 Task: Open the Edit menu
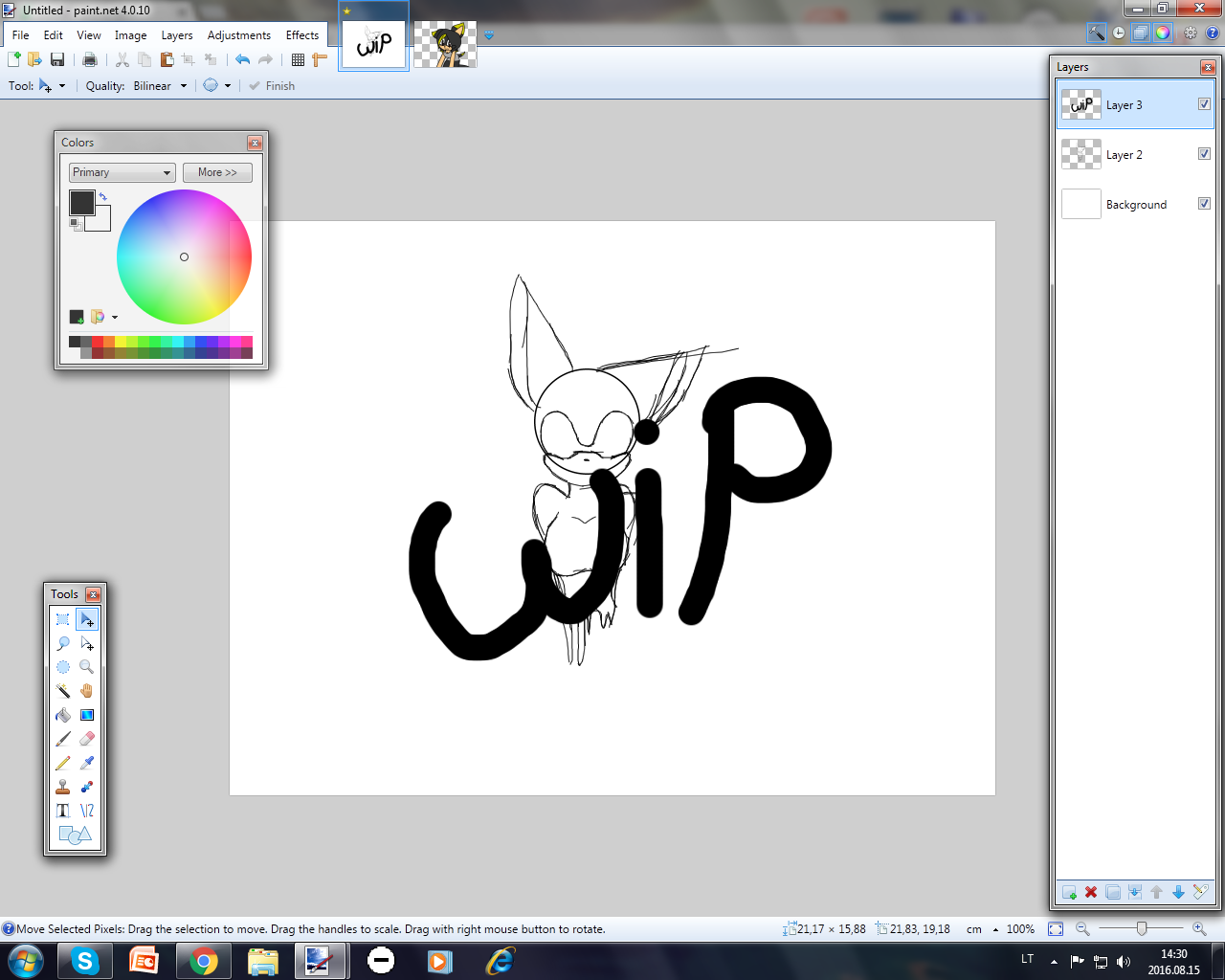tap(54, 35)
